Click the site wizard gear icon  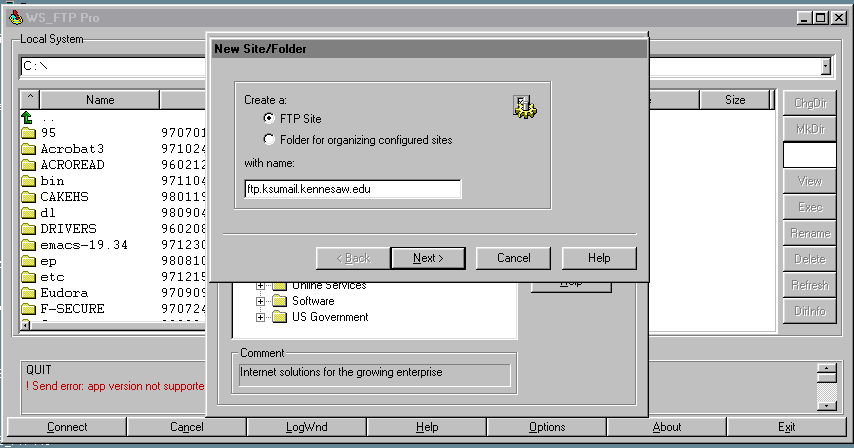[x=524, y=107]
